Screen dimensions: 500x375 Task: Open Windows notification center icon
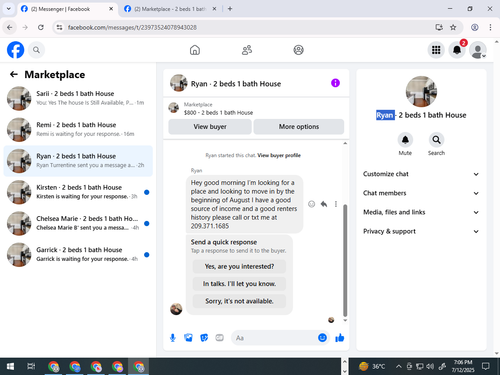[x=486, y=367]
